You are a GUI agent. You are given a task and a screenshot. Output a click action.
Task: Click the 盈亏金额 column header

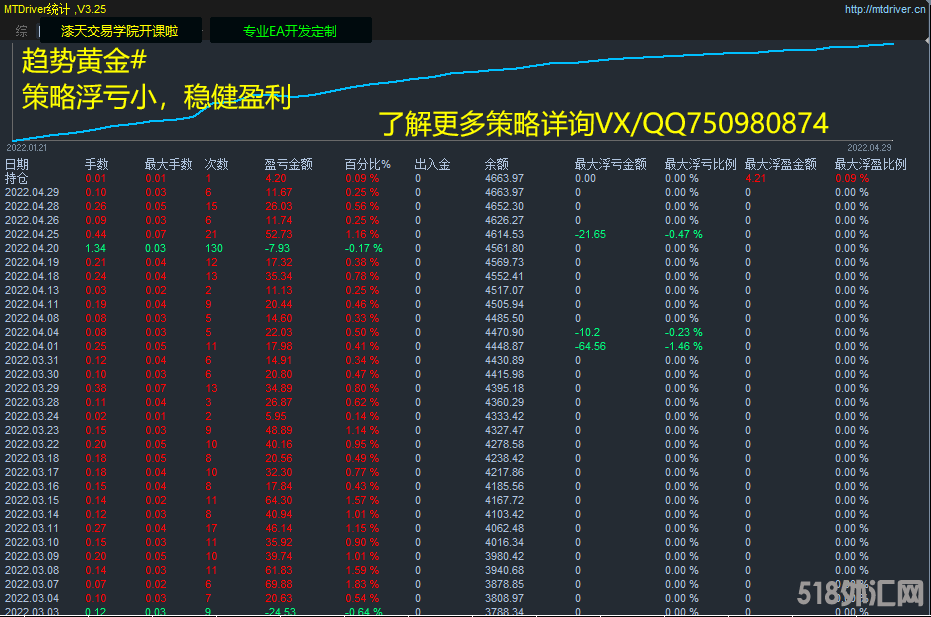[x=288, y=164]
